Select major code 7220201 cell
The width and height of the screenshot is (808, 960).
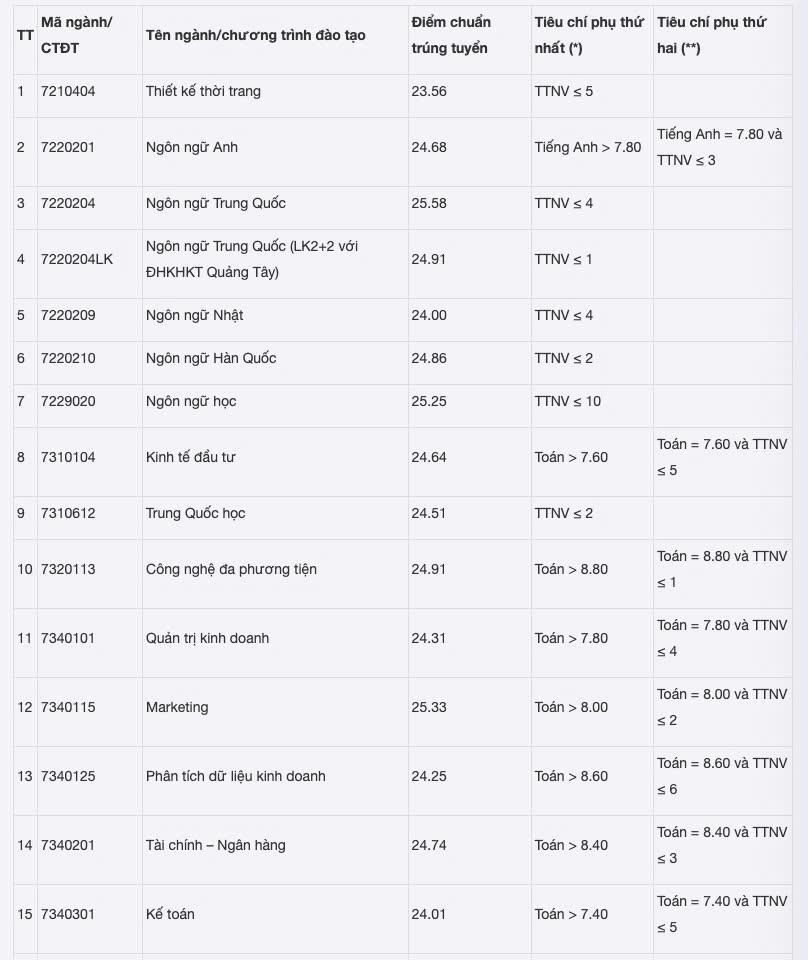[x=68, y=147]
